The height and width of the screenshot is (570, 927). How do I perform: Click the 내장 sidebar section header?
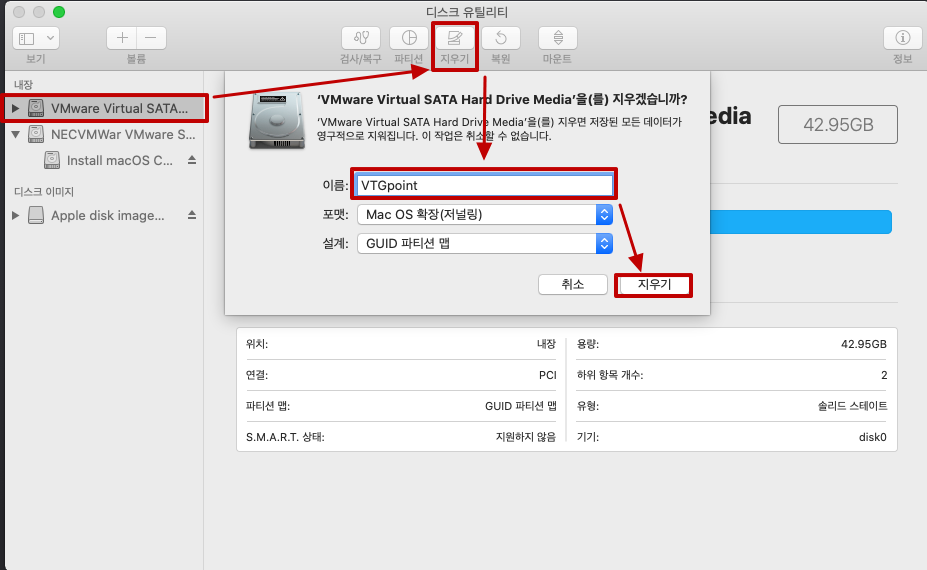click(24, 85)
